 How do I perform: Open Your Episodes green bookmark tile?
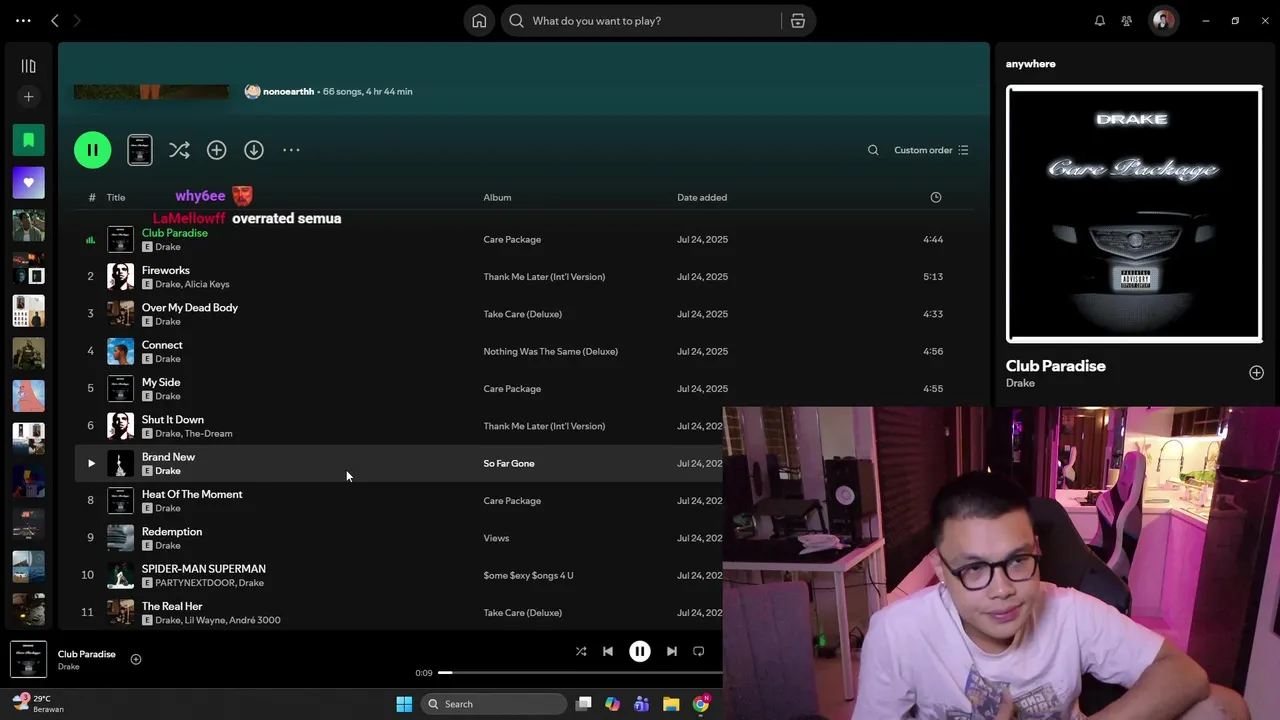28,140
